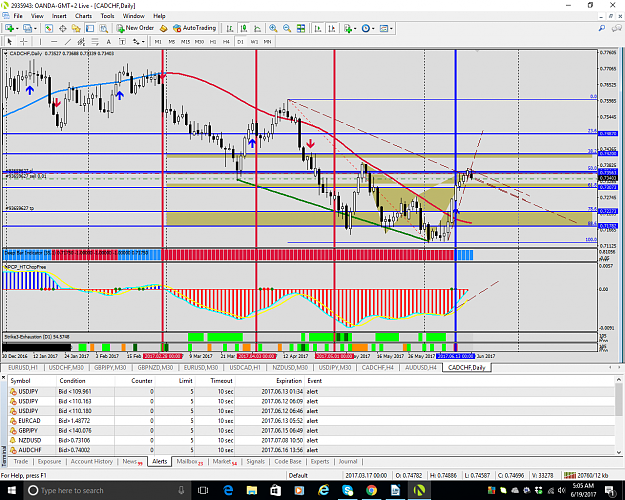Screen dimensions: 625x500
Task: Select the M1 timeframe
Action: point(158,41)
